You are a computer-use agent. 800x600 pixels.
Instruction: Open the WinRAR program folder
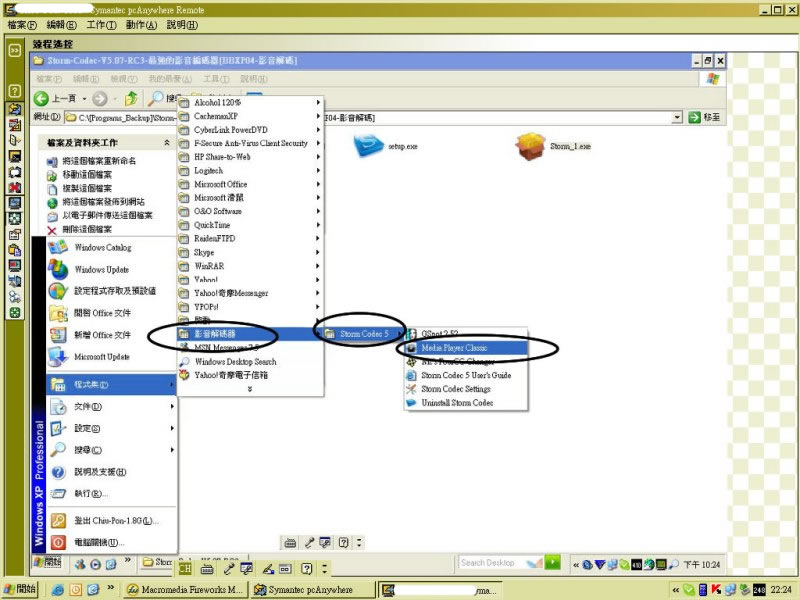point(251,266)
